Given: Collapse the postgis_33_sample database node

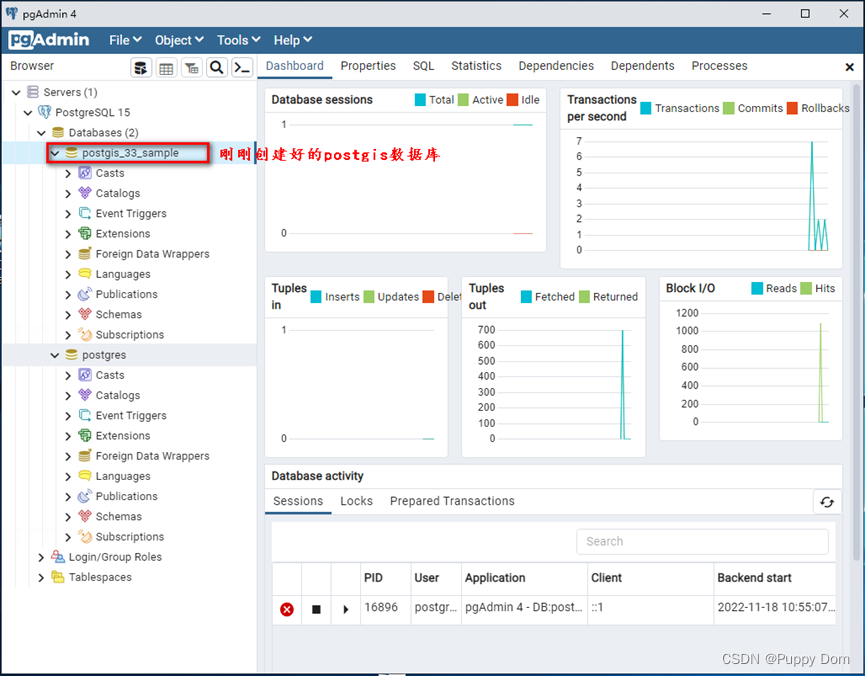Looking at the screenshot, I should tap(55, 153).
